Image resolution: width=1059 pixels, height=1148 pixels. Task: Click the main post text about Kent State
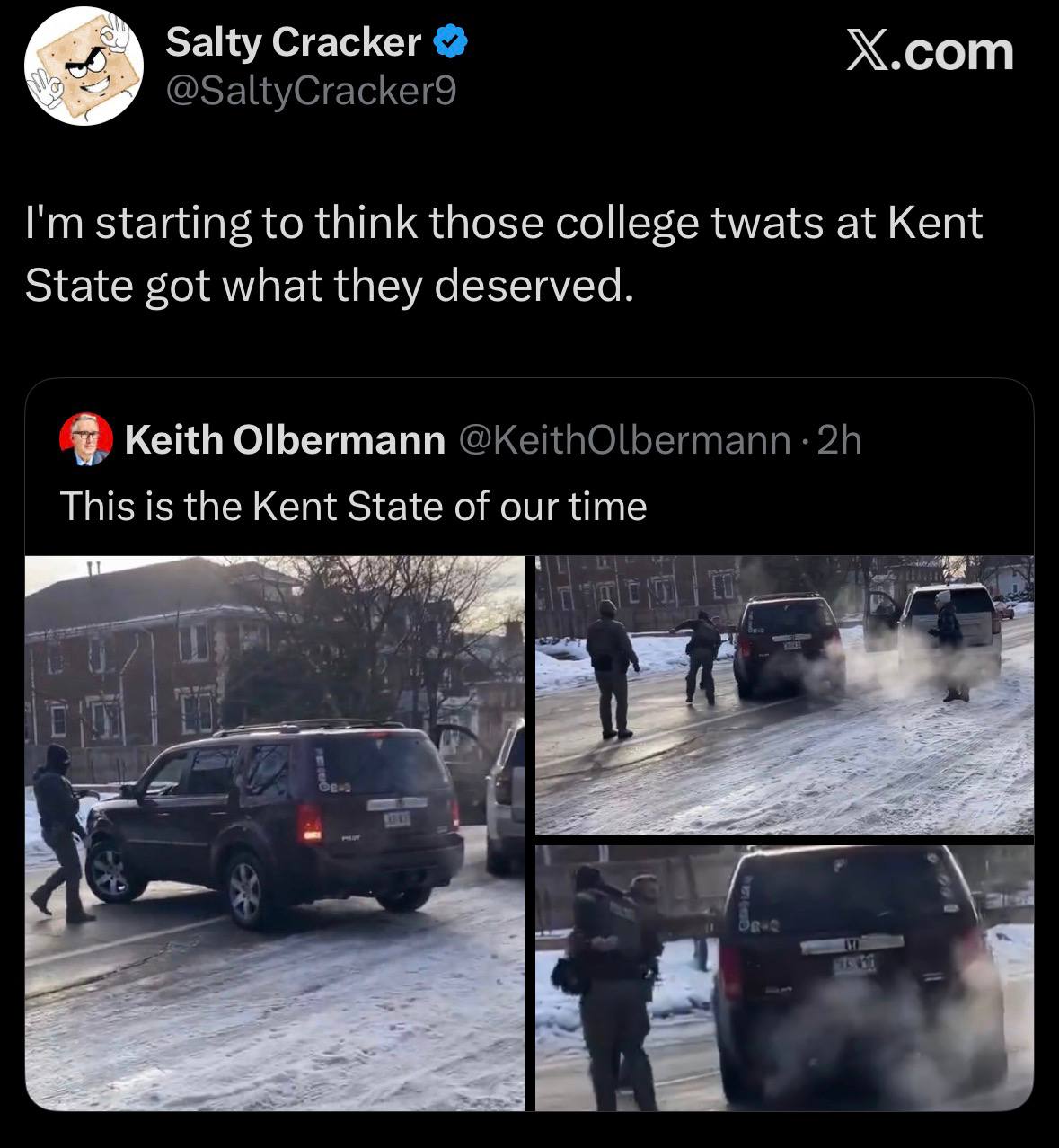tap(503, 253)
